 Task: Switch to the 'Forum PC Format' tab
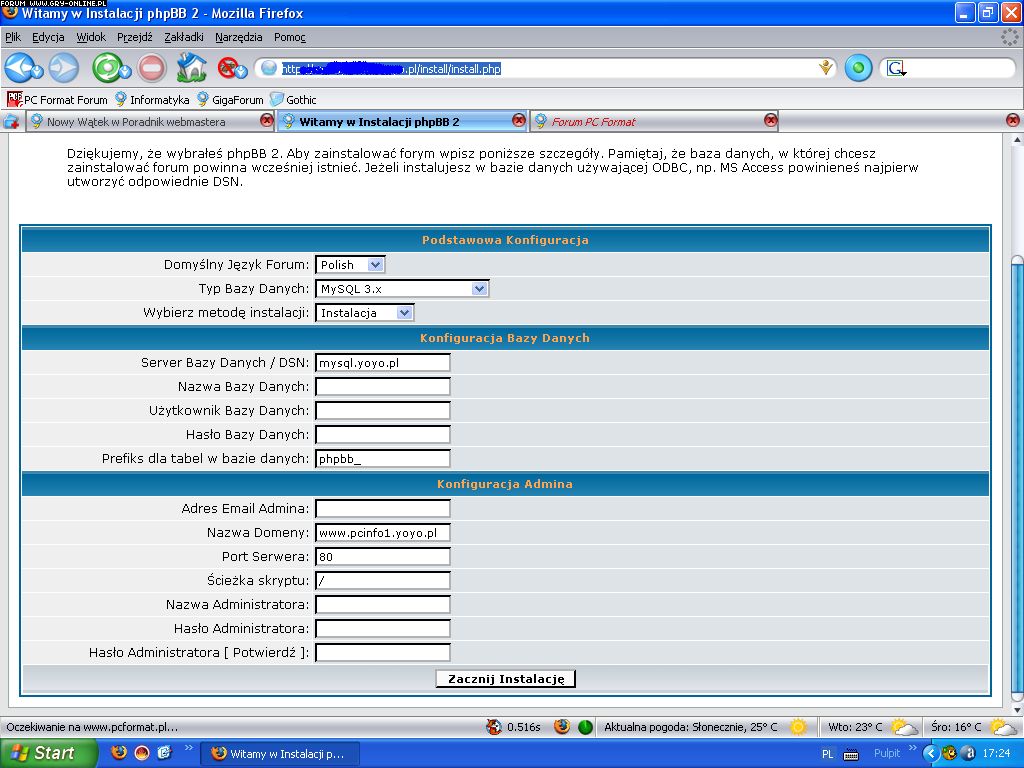[x=654, y=121]
